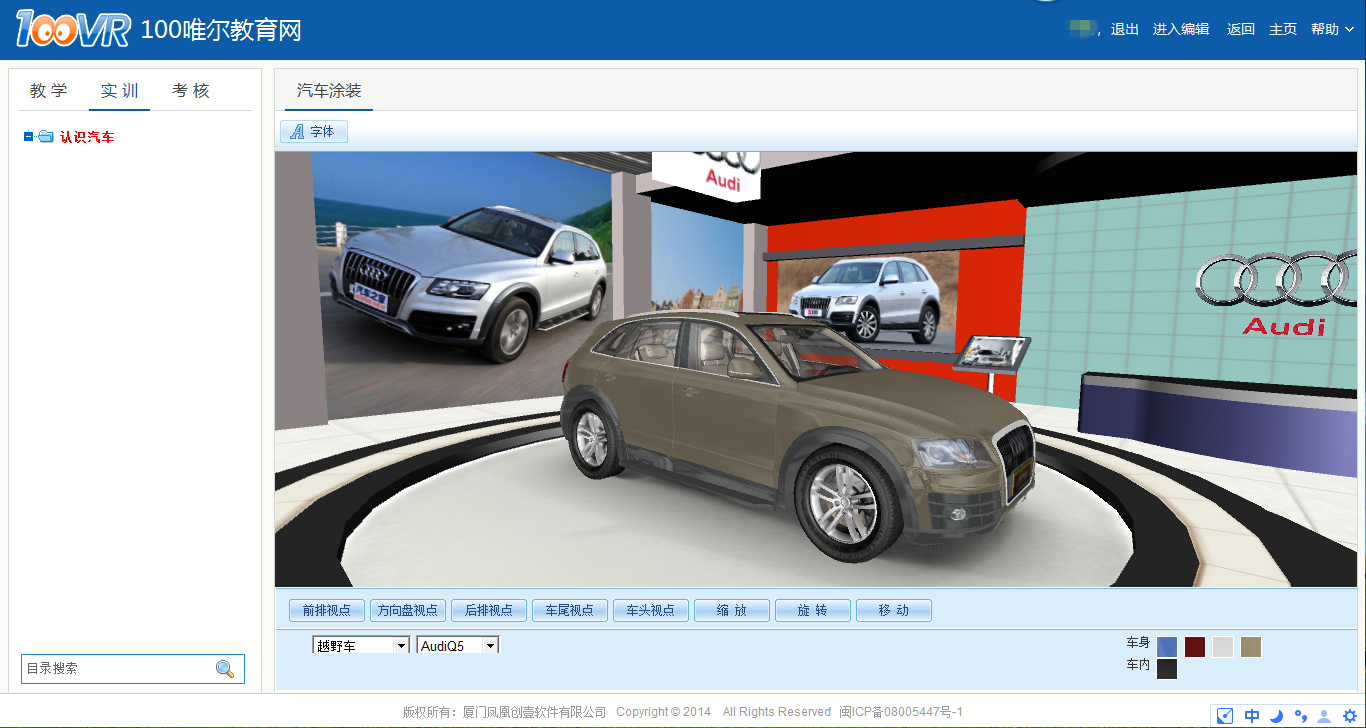
Task: Click the 认识汽车 folder icon
Action: (46, 137)
